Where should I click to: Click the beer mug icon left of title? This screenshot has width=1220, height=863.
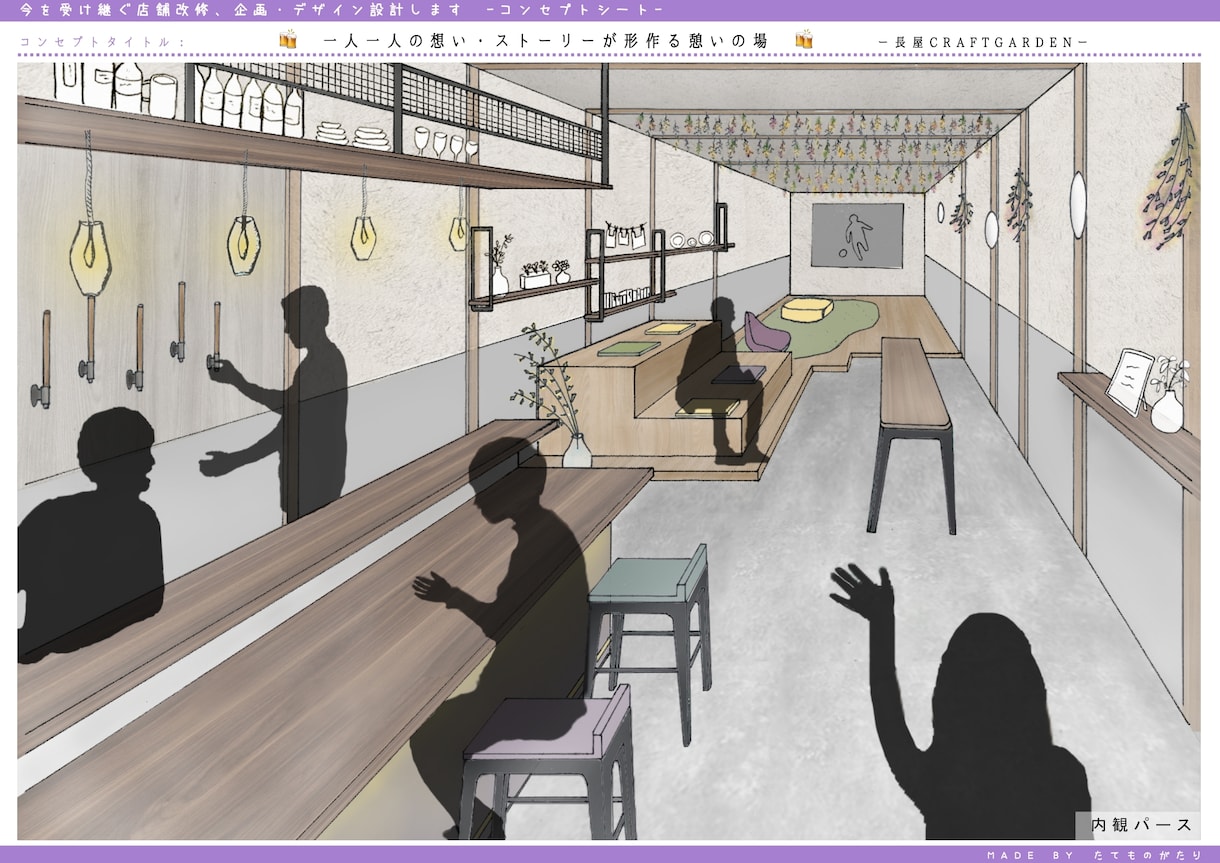[x=288, y=40]
